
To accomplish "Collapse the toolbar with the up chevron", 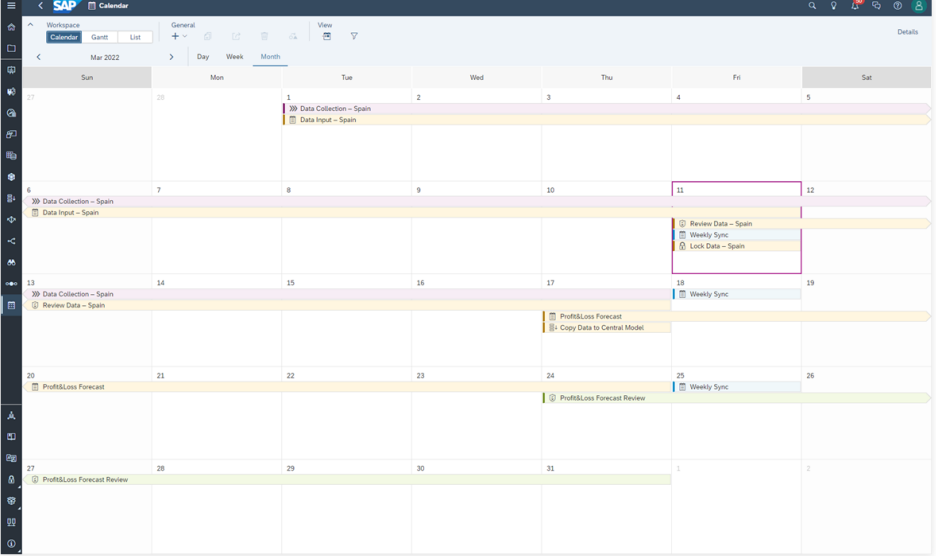I will coord(30,25).
